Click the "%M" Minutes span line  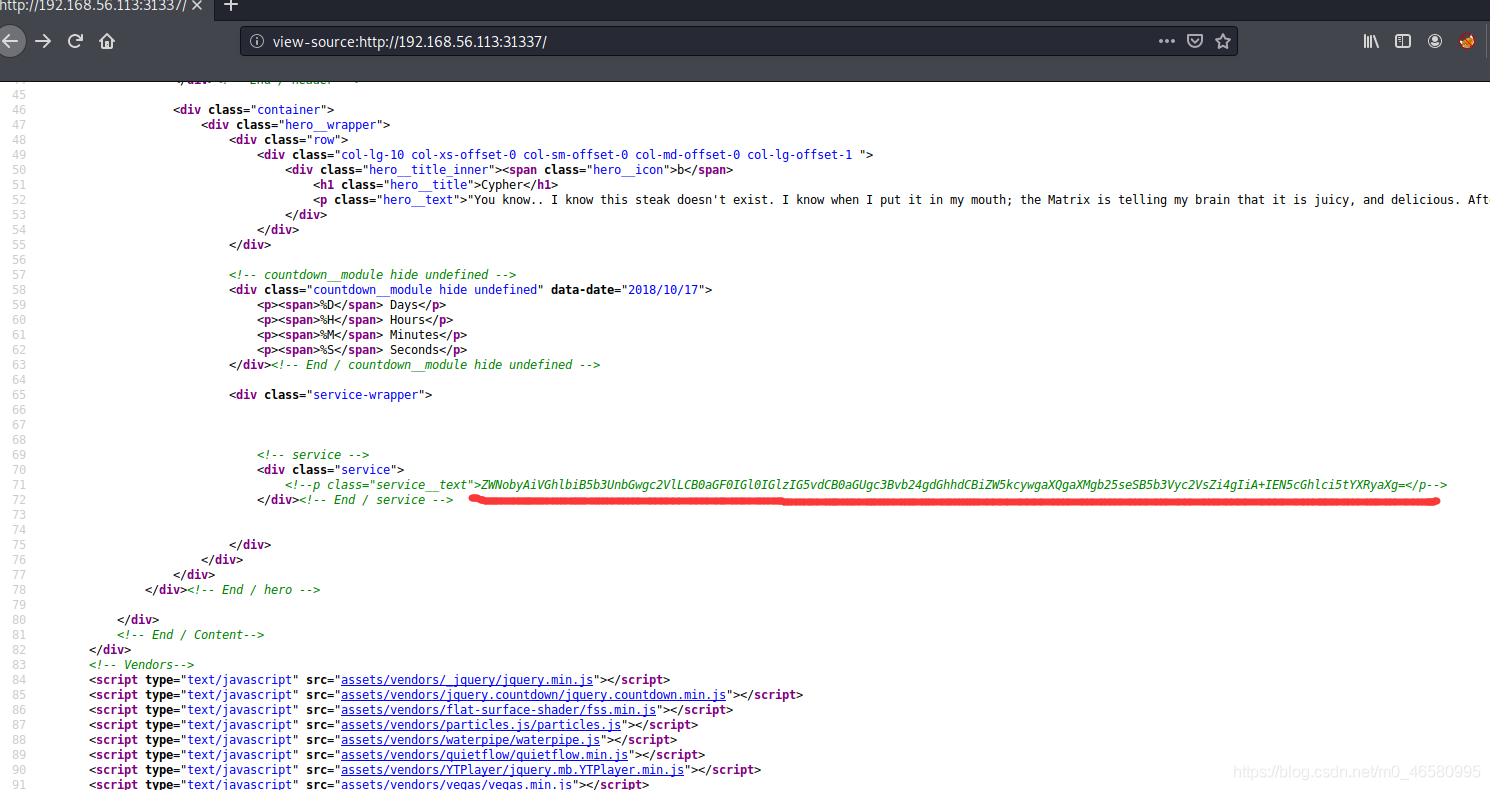pos(362,335)
